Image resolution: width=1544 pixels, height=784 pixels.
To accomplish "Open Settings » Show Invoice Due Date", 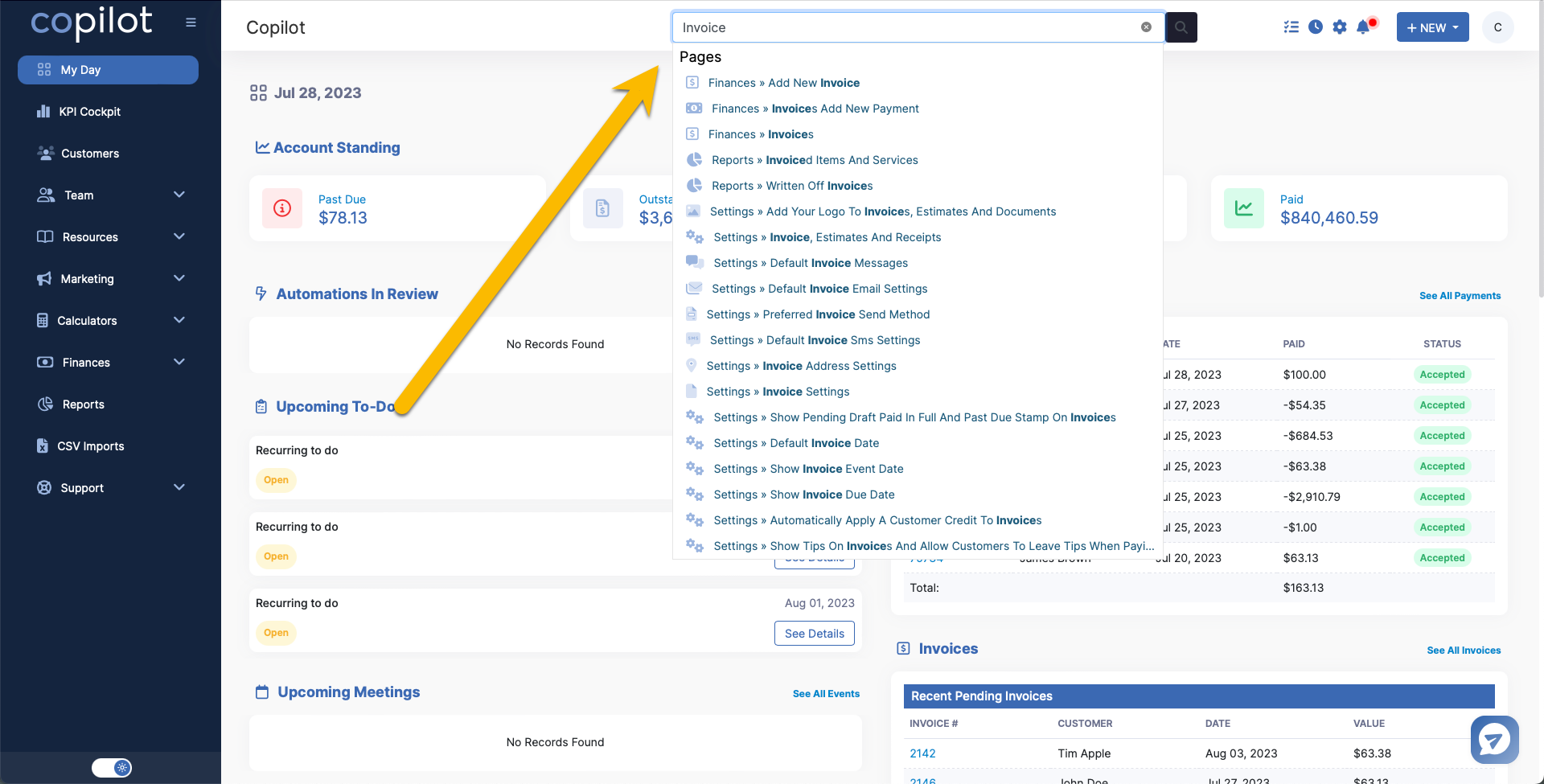I will [x=803, y=495].
